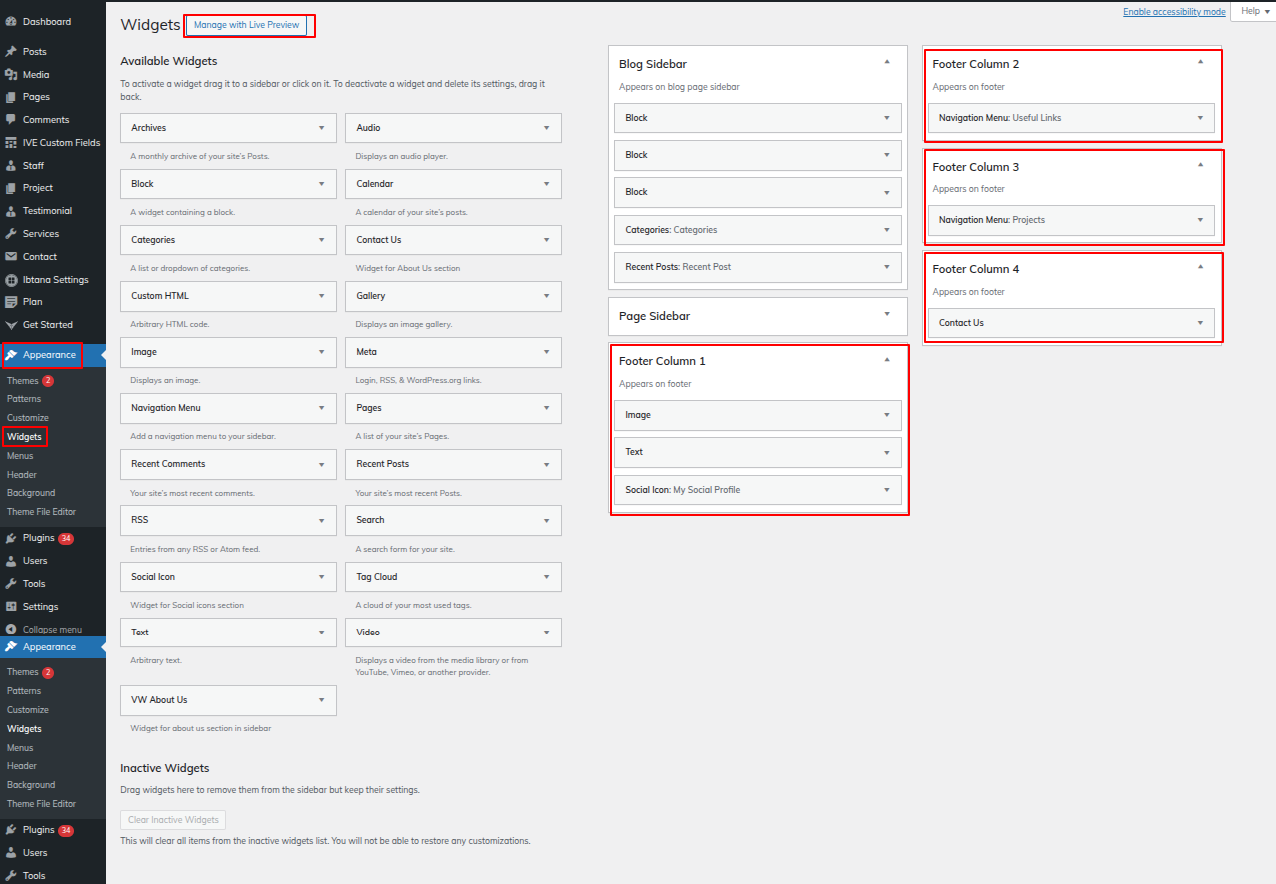
Task: Open the Menus submenu item
Action: [20, 456]
